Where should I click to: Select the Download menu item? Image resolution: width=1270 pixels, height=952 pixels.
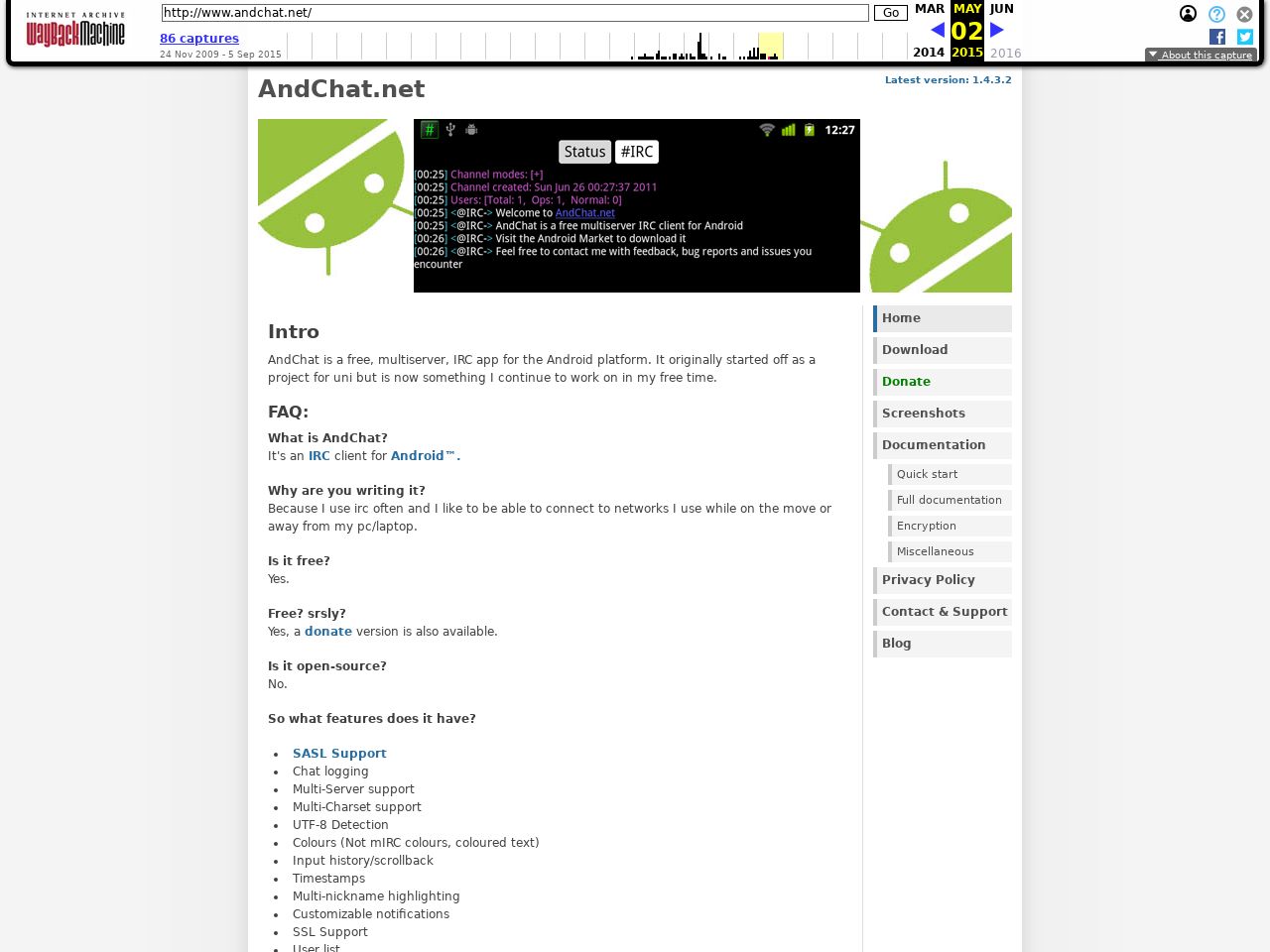click(x=915, y=350)
